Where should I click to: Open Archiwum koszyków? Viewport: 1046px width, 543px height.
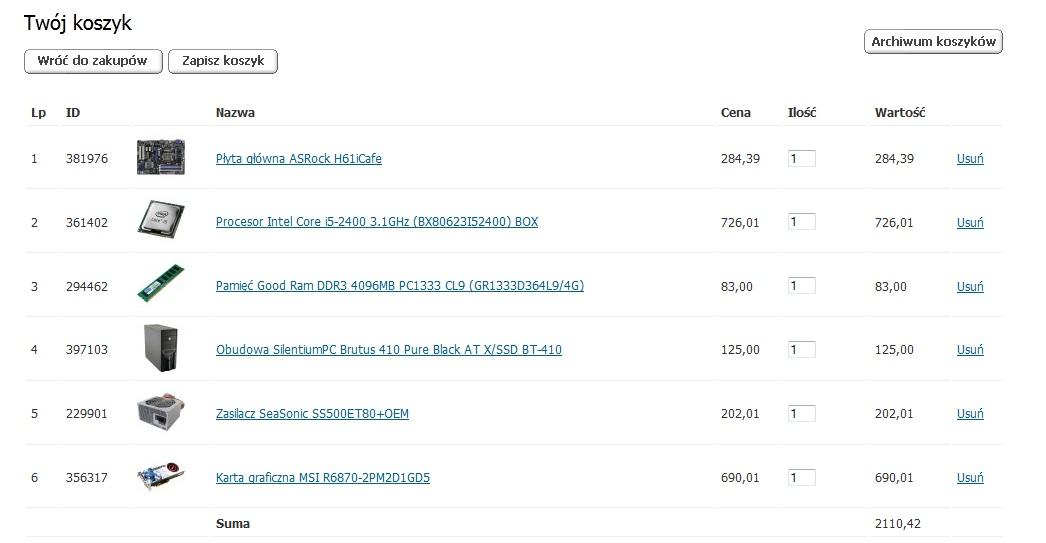(x=933, y=41)
